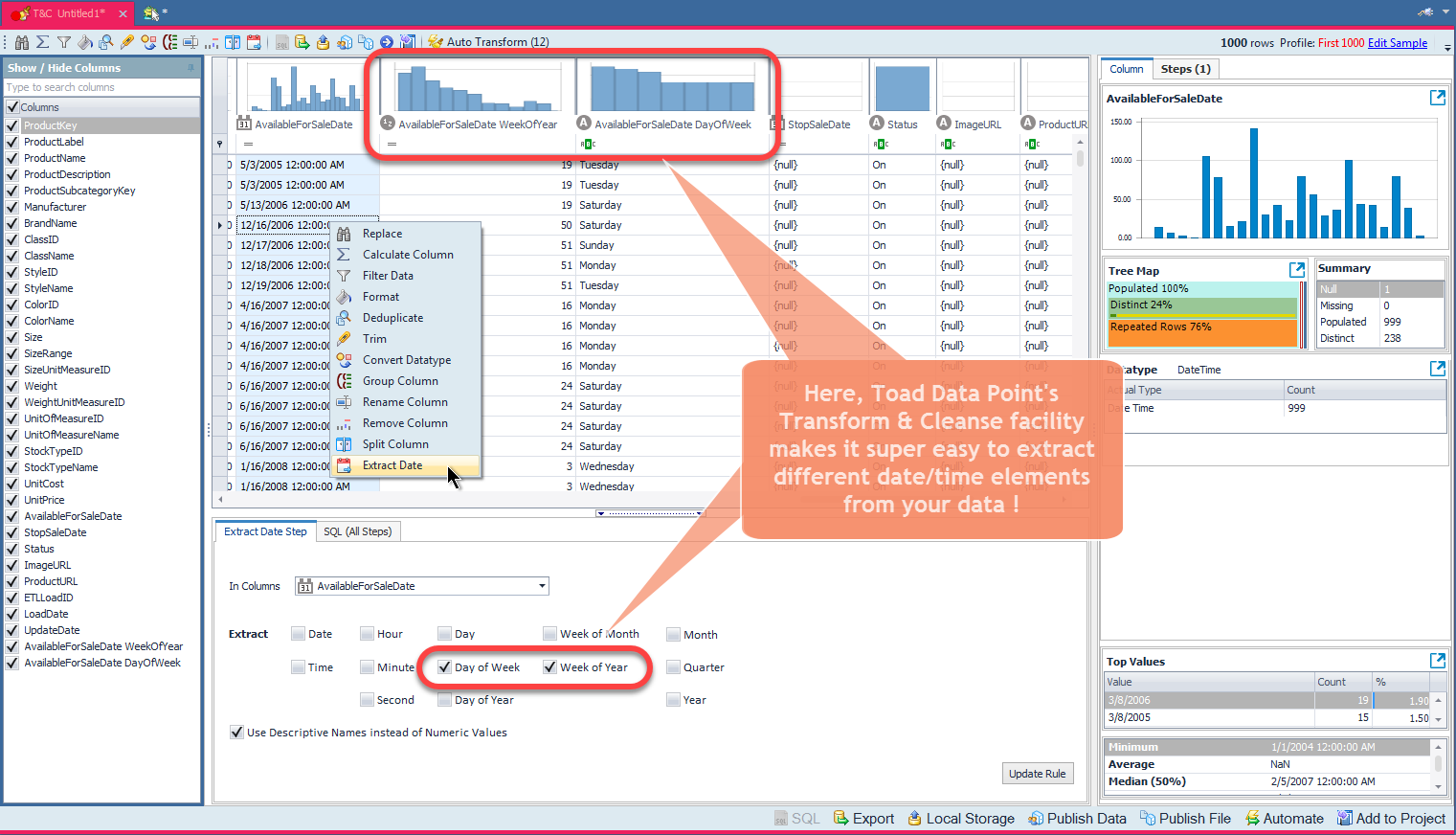Viewport: 1456px width, 835px height.
Task: Open filter row under AvailableForSaleDate DayOfWeek column
Action: 672,145
